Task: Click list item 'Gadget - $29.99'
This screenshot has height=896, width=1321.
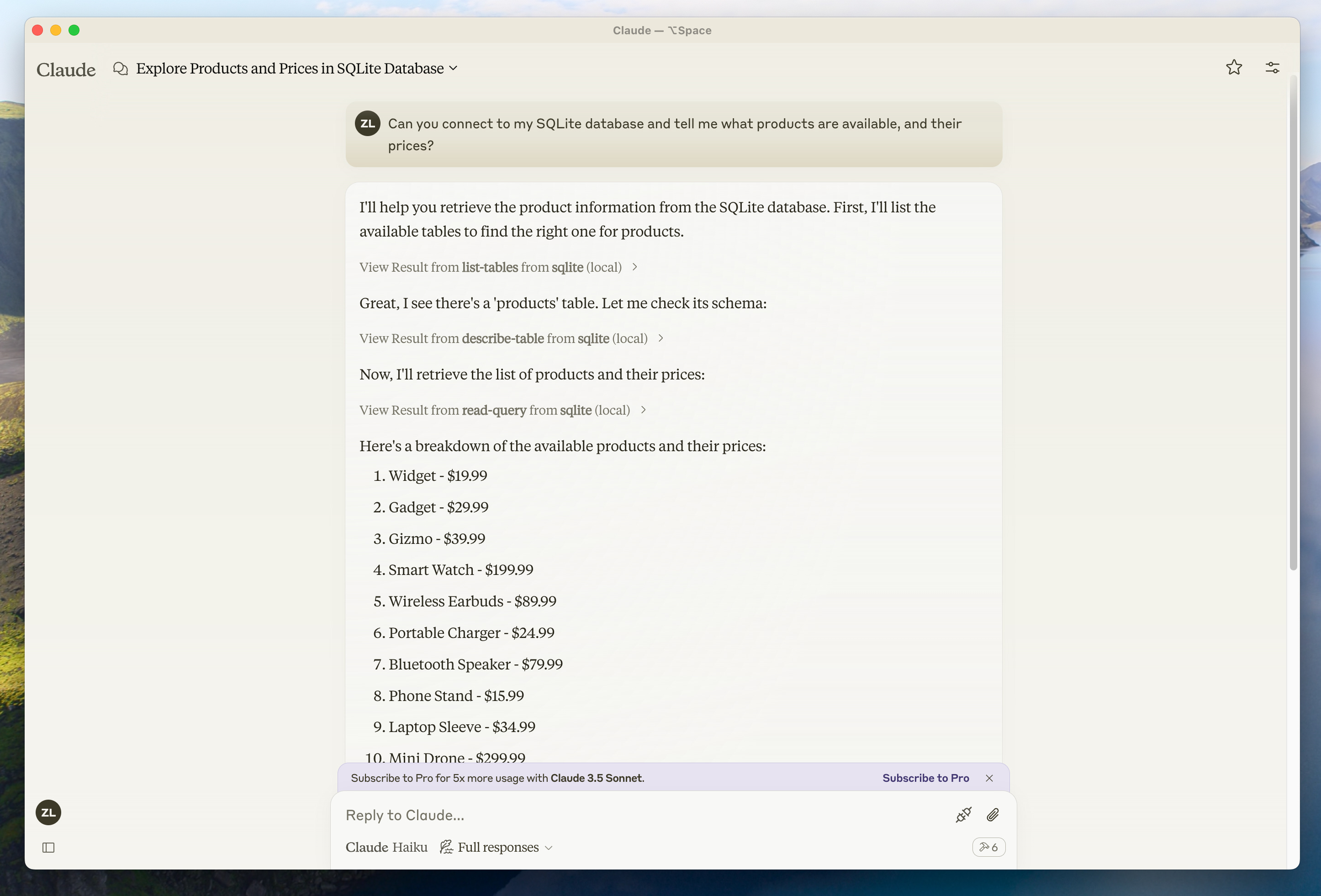Action: [438, 507]
